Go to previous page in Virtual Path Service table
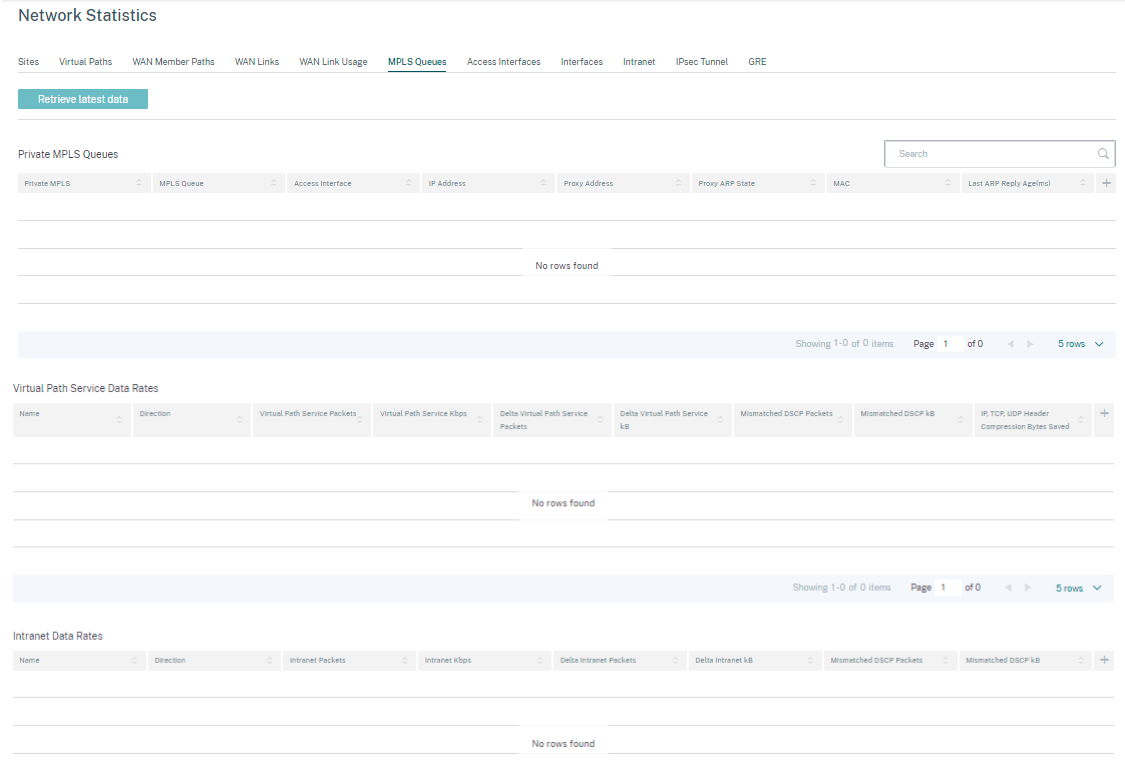 coord(1008,588)
